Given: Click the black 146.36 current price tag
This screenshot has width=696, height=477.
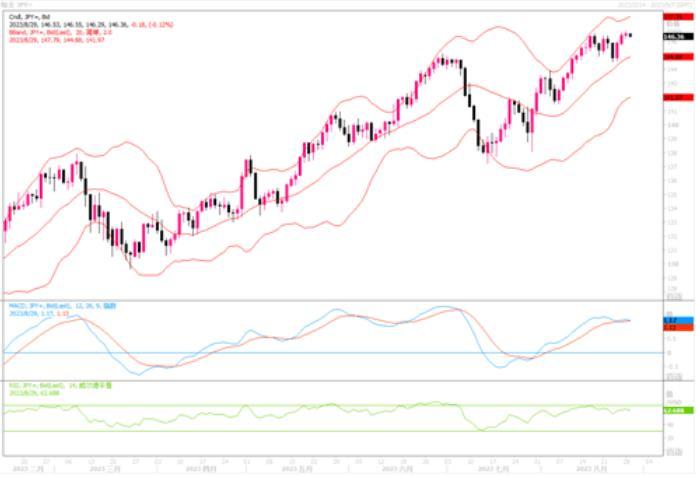Looking at the screenshot, I should click(x=678, y=37).
